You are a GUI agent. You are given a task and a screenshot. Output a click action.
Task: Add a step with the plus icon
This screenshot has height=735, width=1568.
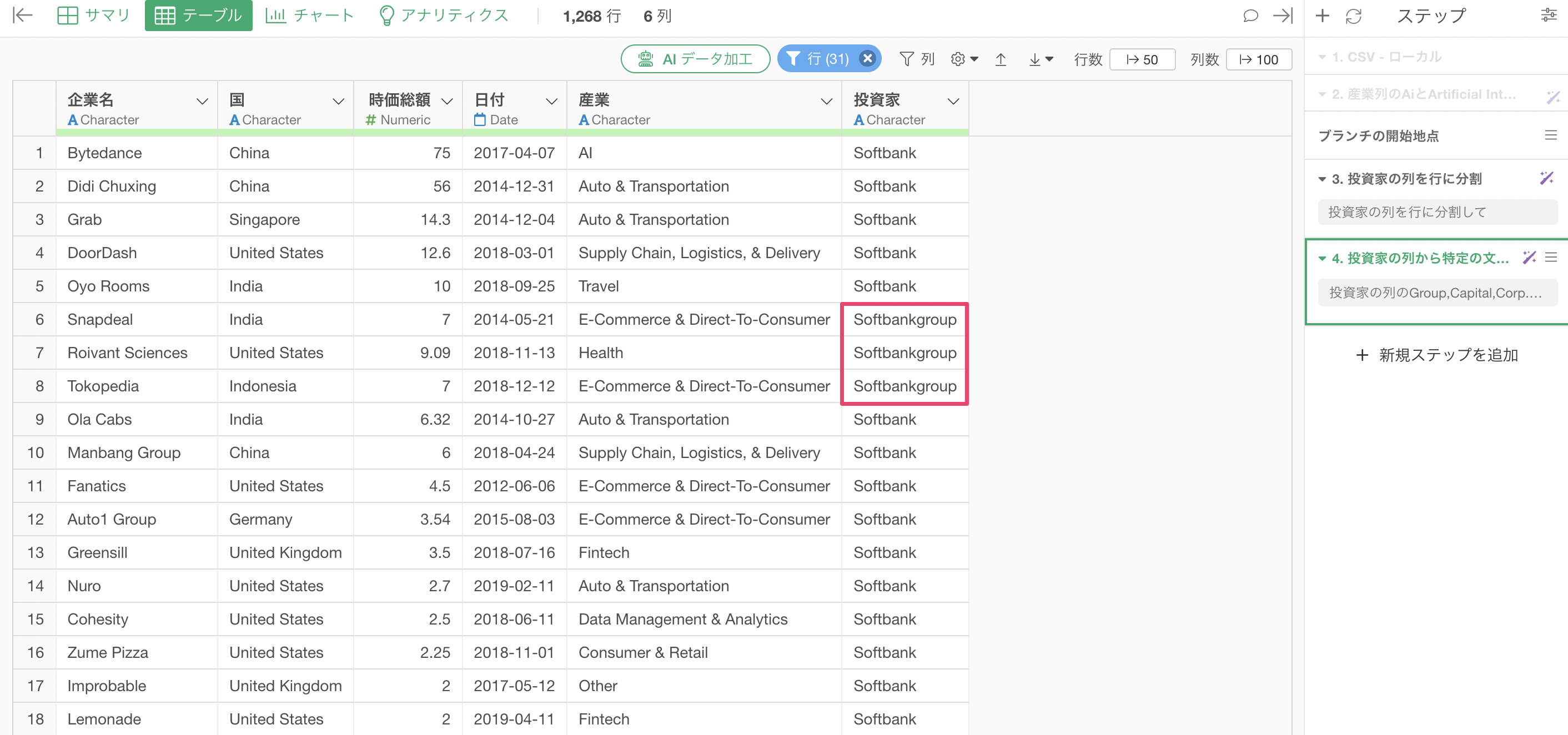(1322, 15)
